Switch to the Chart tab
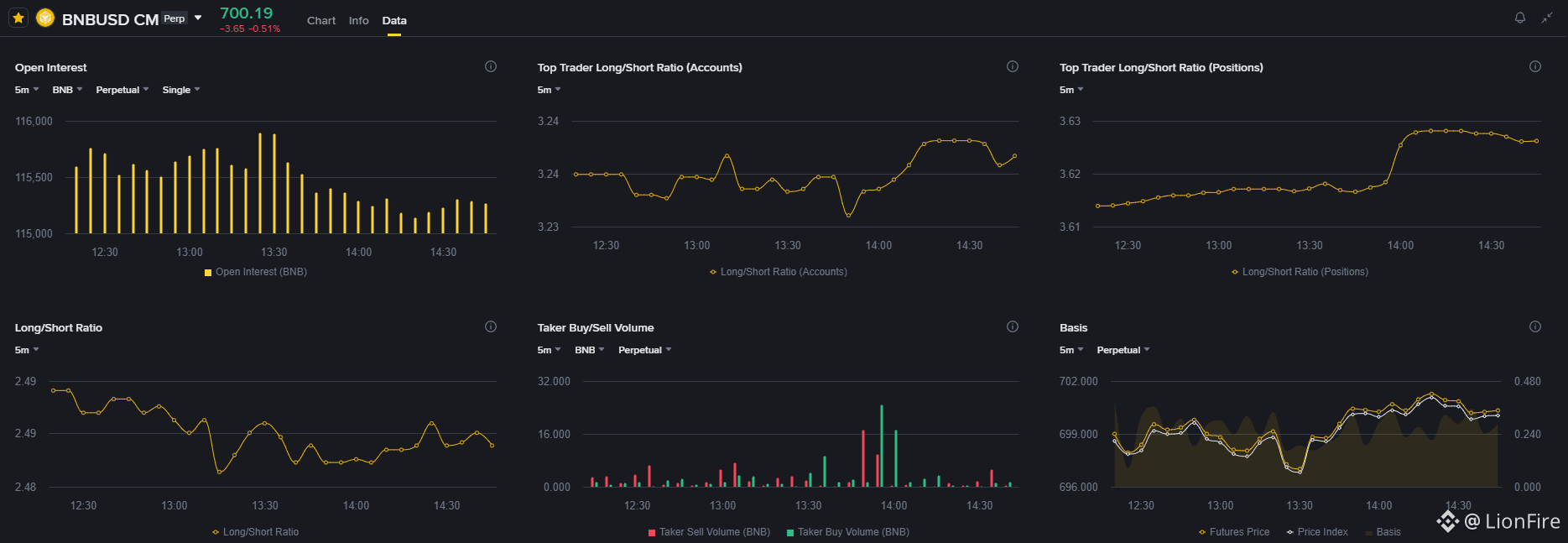 [321, 20]
